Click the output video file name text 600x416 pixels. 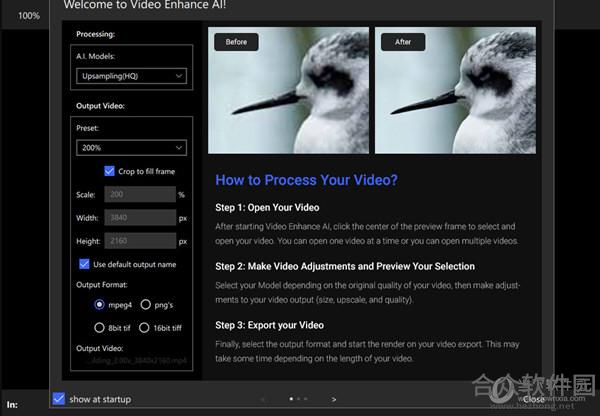pos(135,361)
